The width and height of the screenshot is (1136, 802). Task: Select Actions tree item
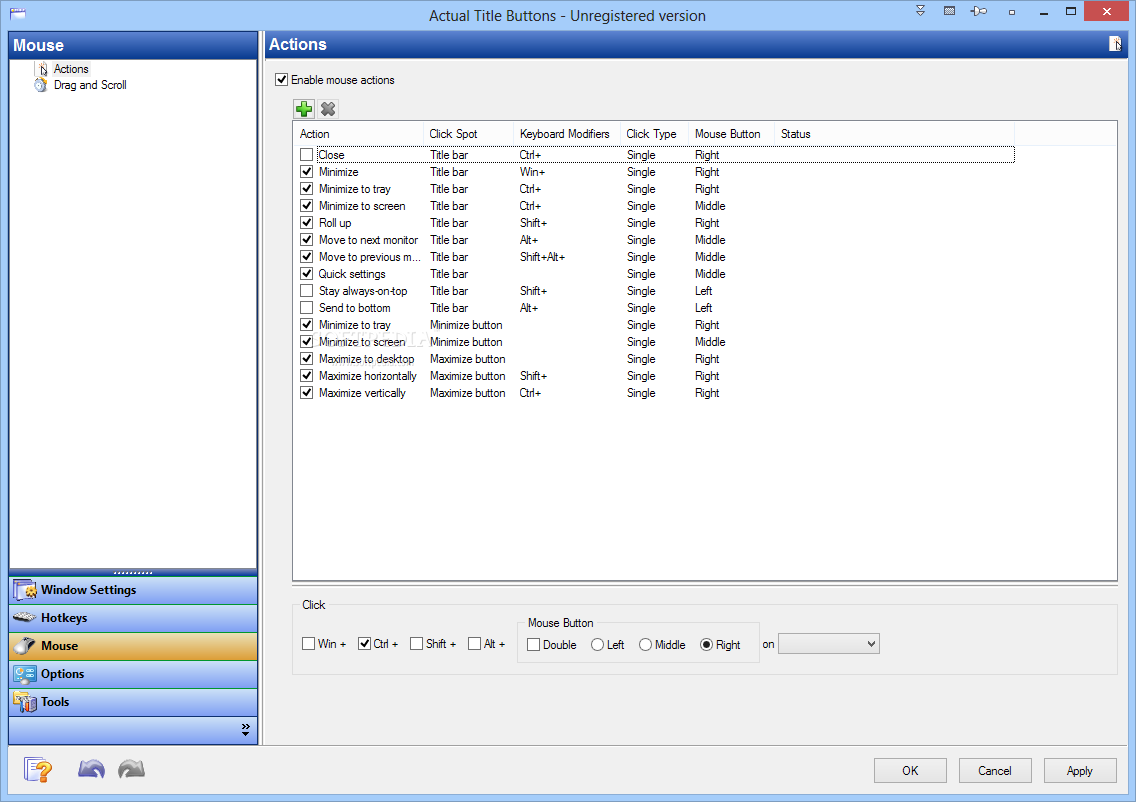point(71,69)
